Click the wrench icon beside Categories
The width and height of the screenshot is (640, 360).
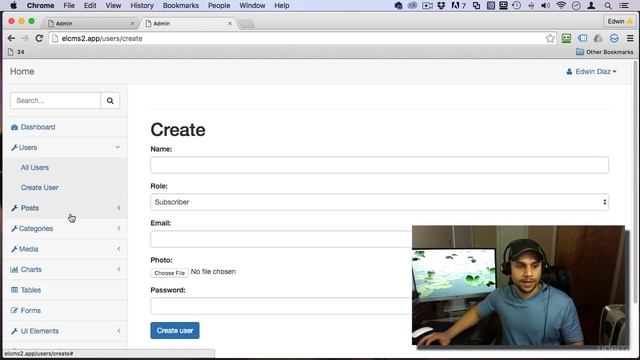(14, 228)
